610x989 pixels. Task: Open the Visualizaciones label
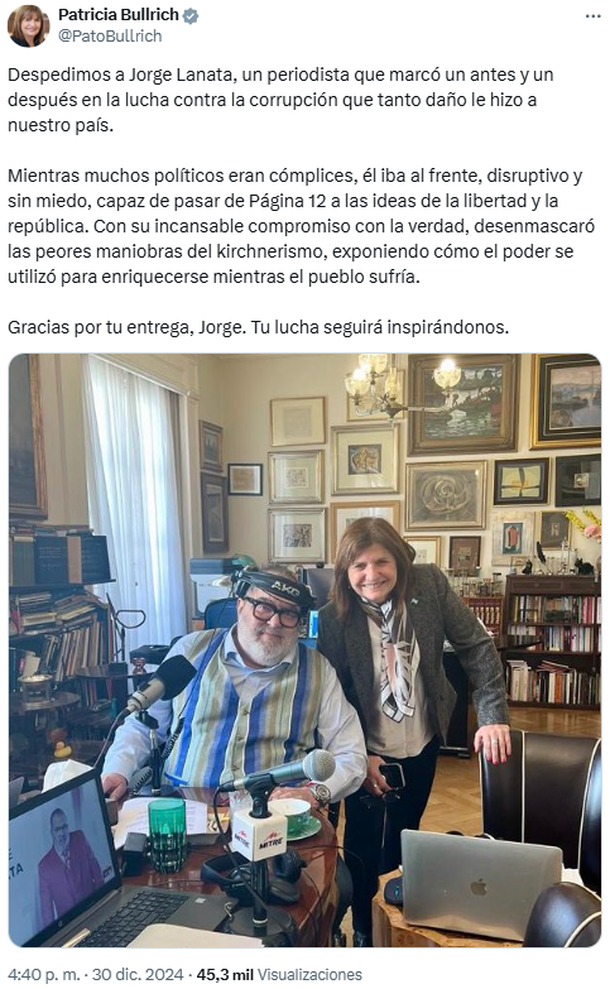point(310,974)
